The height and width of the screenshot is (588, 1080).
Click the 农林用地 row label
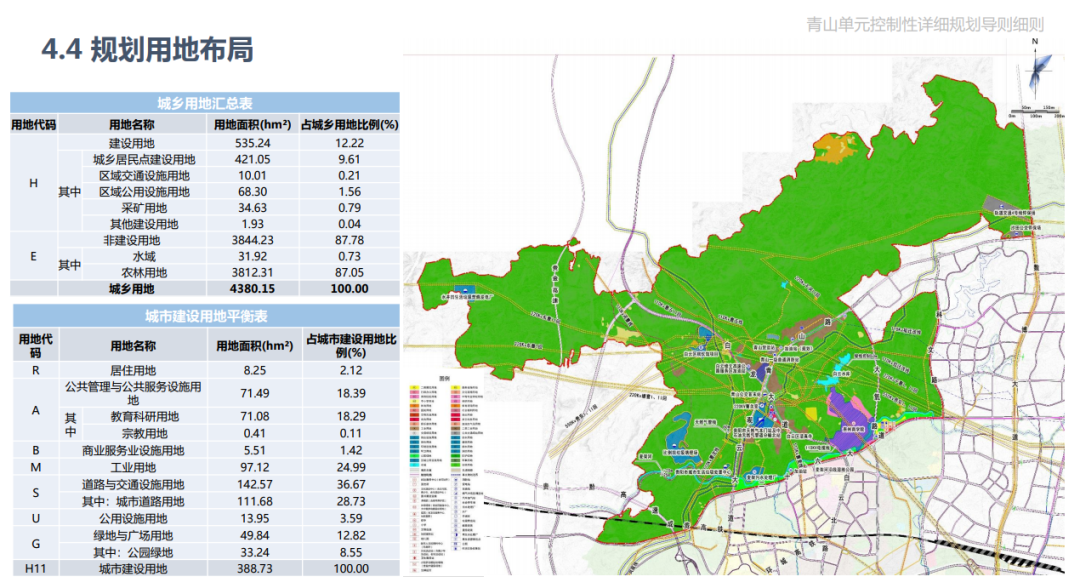tap(145, 272)
